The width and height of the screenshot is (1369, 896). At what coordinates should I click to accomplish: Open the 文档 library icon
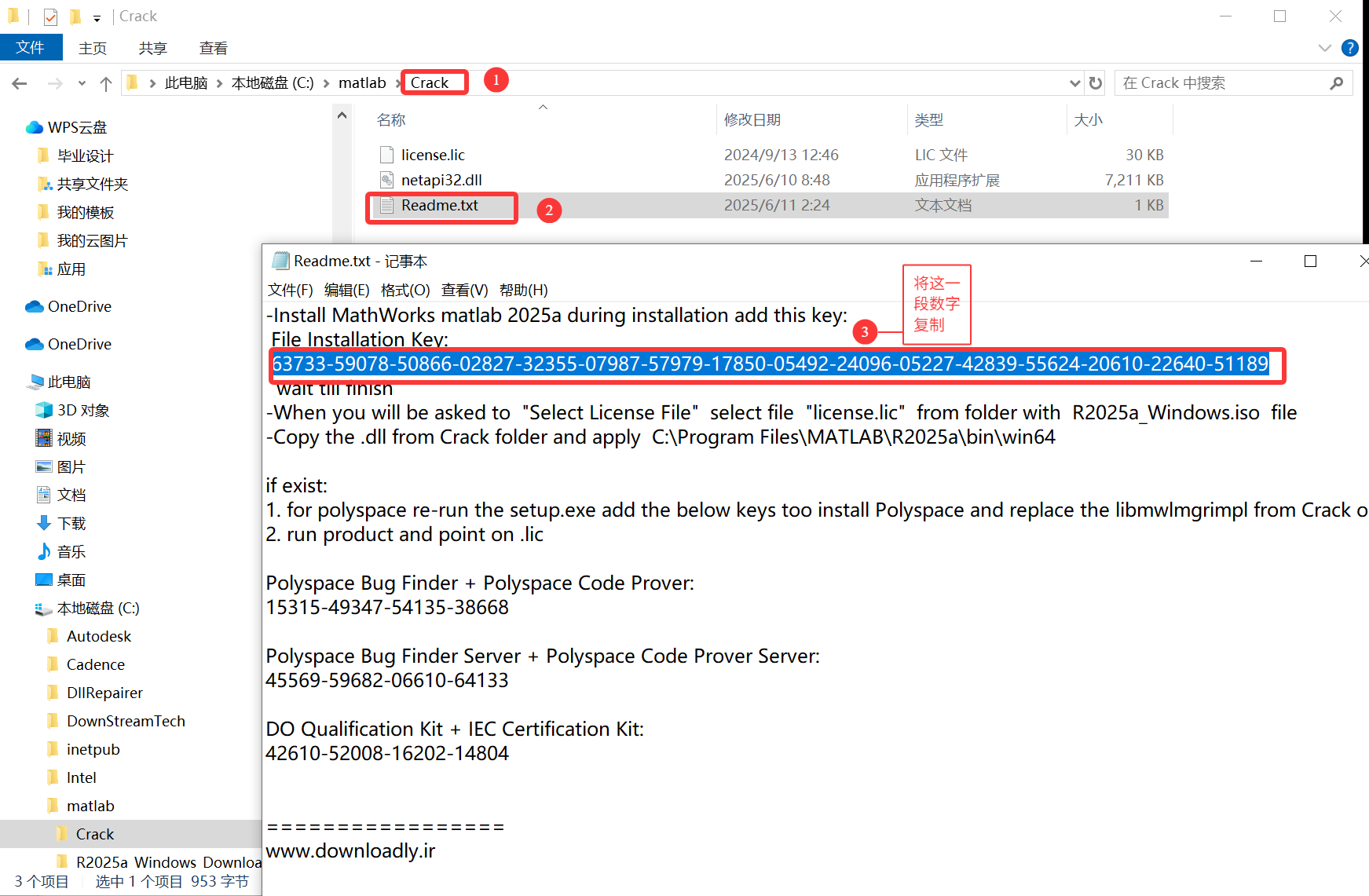(x=44, y=495)
